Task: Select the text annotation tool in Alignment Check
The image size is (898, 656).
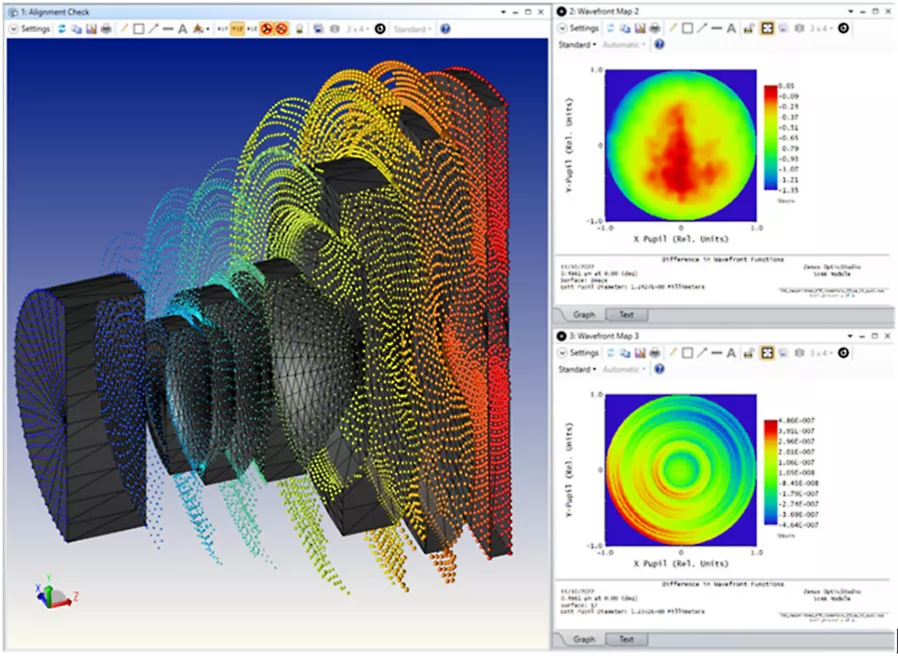Action: click(x=182, y=29)
